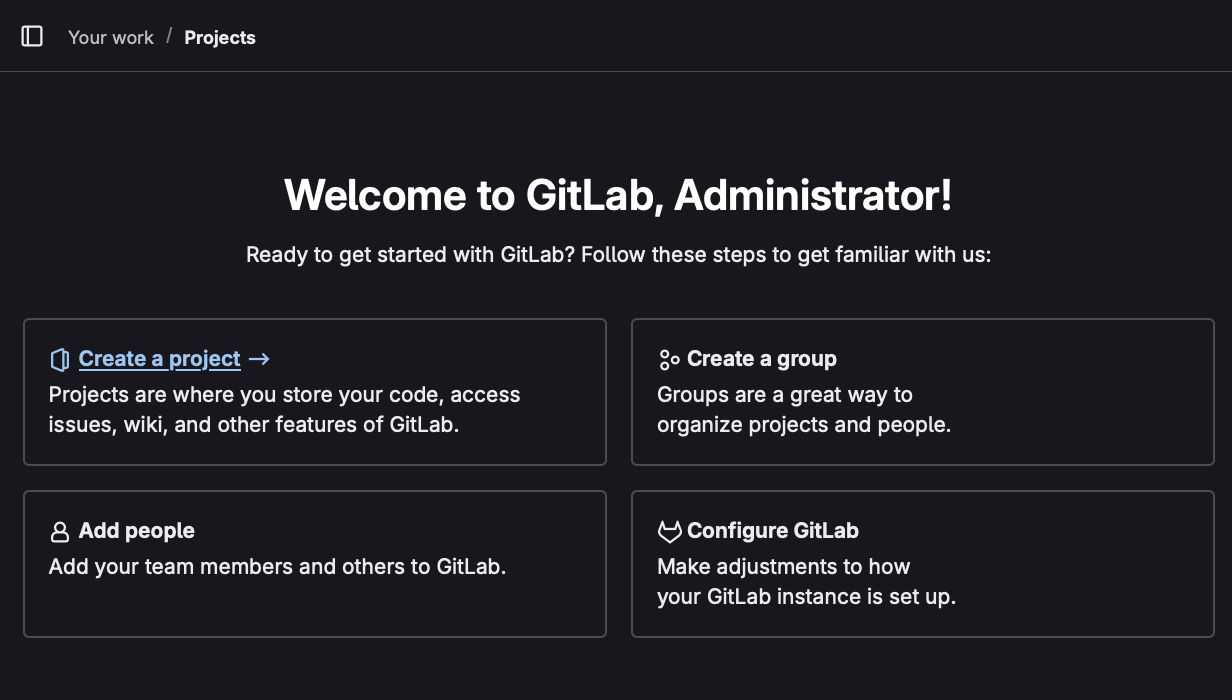The image size is (1232, 700).
Task: Click the second description line mentioning wiki
Action: coord(253,424)
